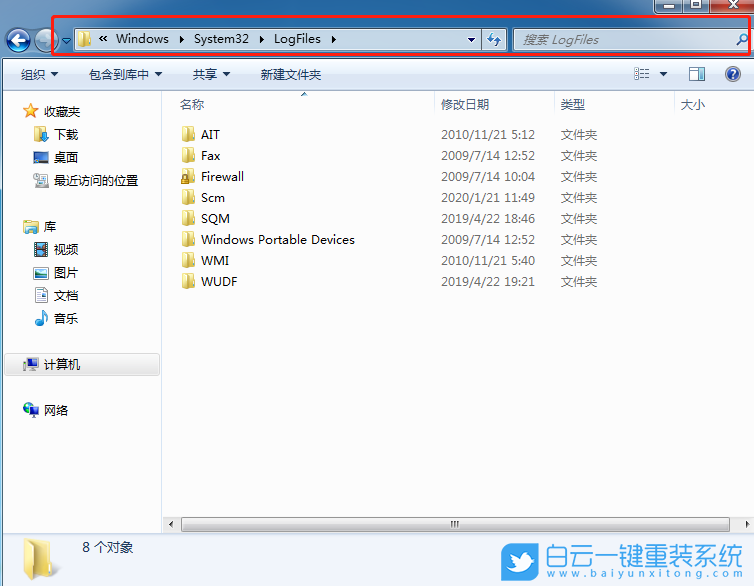Screen dimensions: 754x586
Task: Select 文档 library in navigation pane
Action: 66,295
